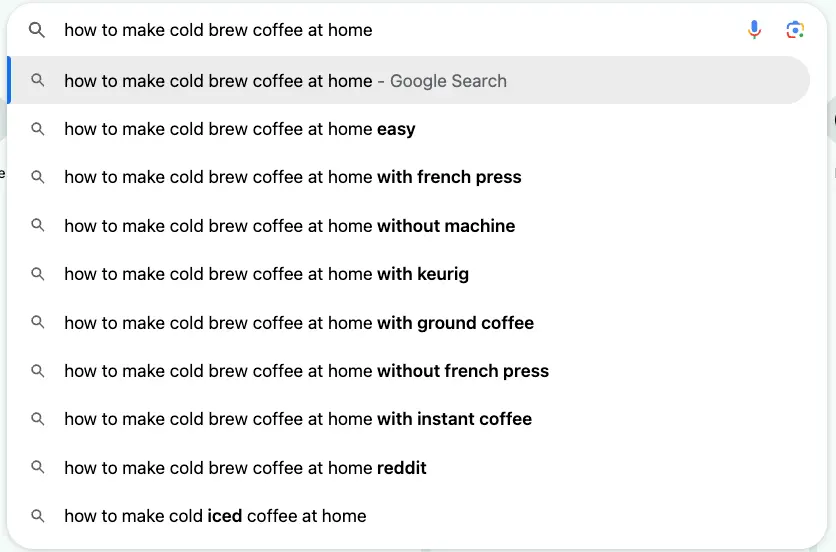Click search icon beside 'with keurig' suggestion
836x552 pixels.
click(x=37, y=274)
